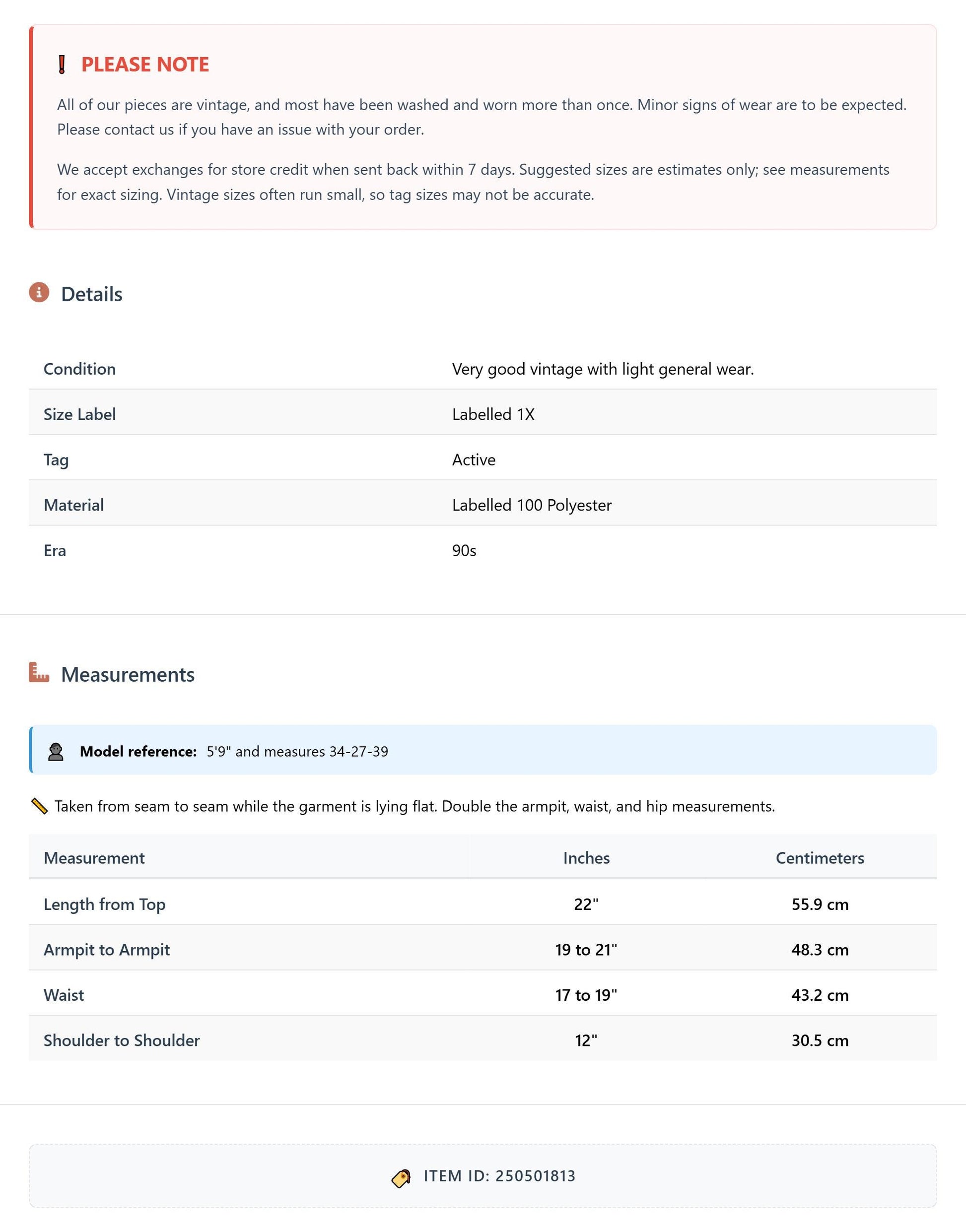Select the PLEASE NOTE heading
966x1232 pixels.
pyautogui.click(x=145, y=65)
